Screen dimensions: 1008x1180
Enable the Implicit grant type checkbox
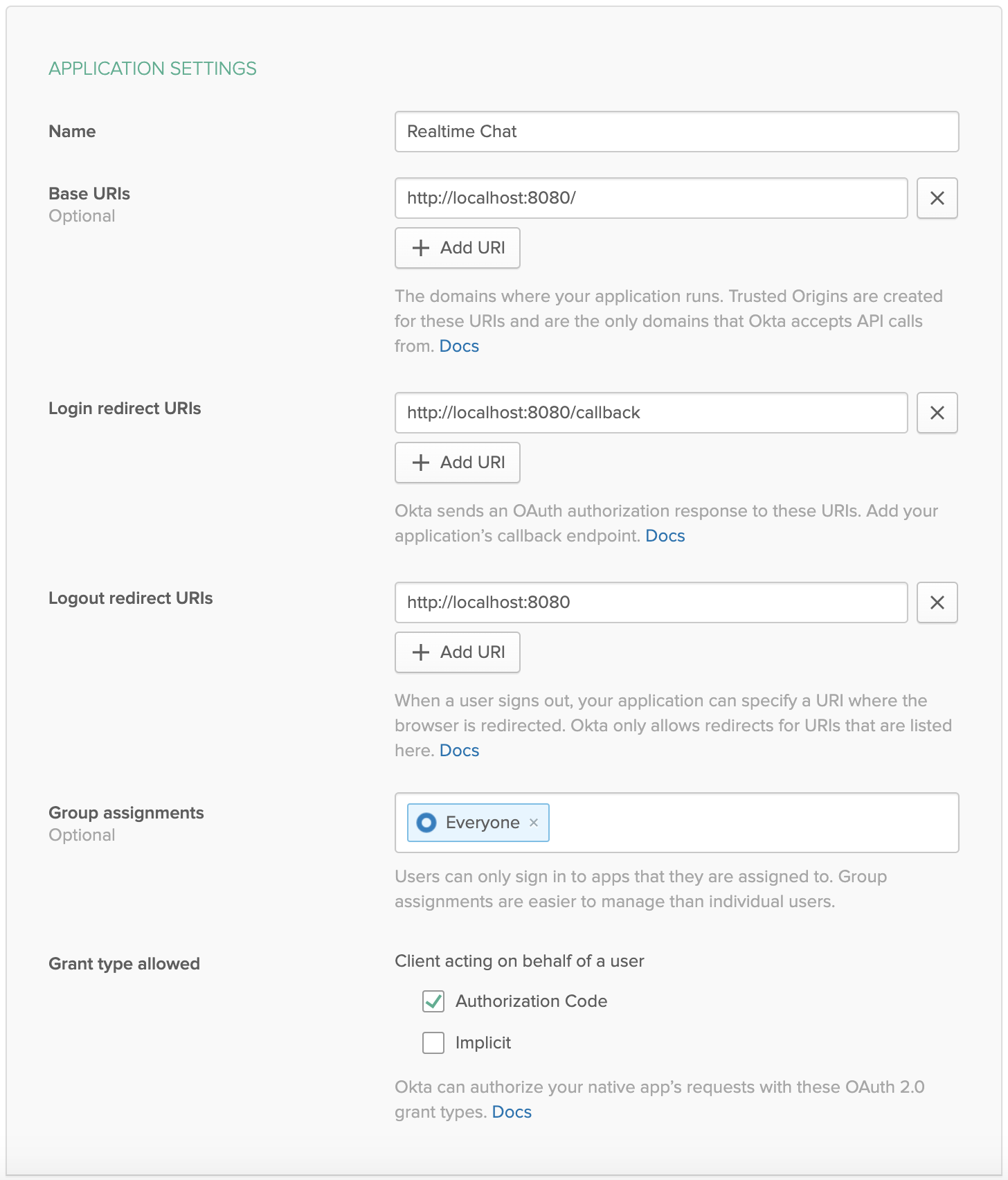(x=433, y=1043)
